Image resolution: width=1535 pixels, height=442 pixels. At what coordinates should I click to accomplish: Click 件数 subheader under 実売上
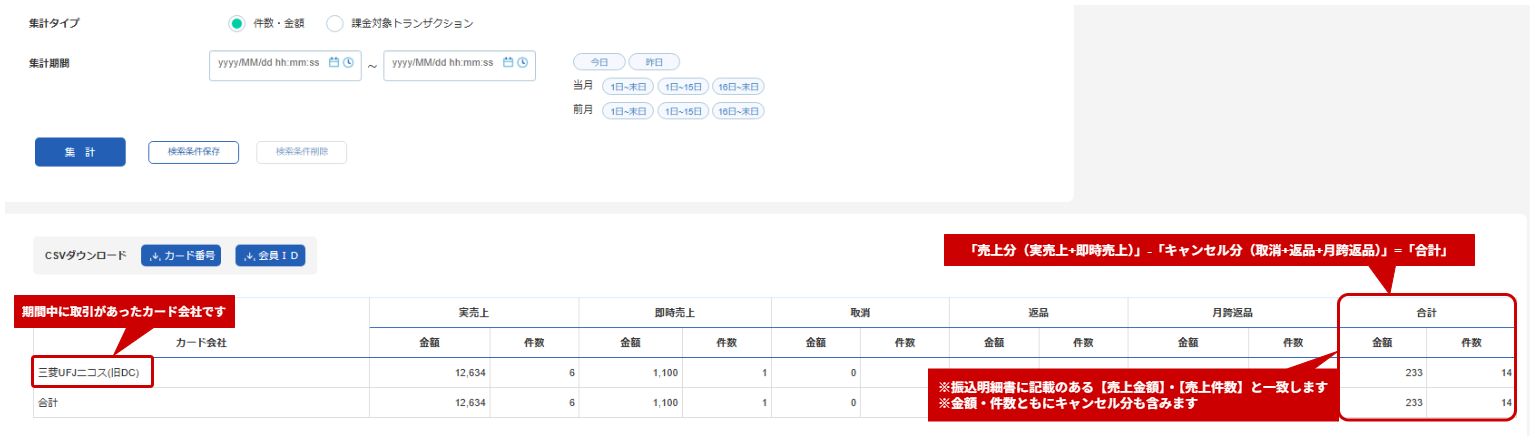tap(534, 342)
